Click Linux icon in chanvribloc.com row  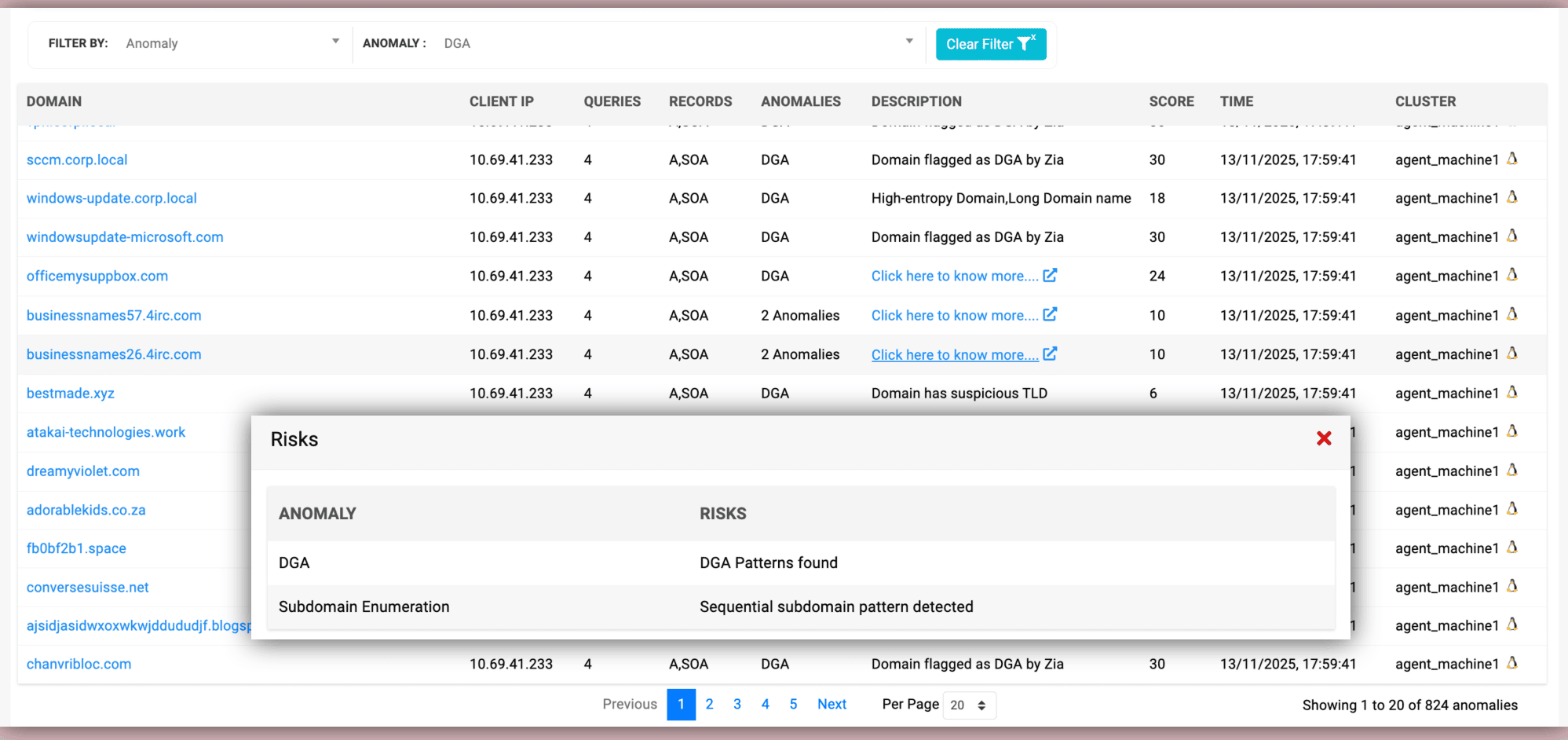[1512, 663]
